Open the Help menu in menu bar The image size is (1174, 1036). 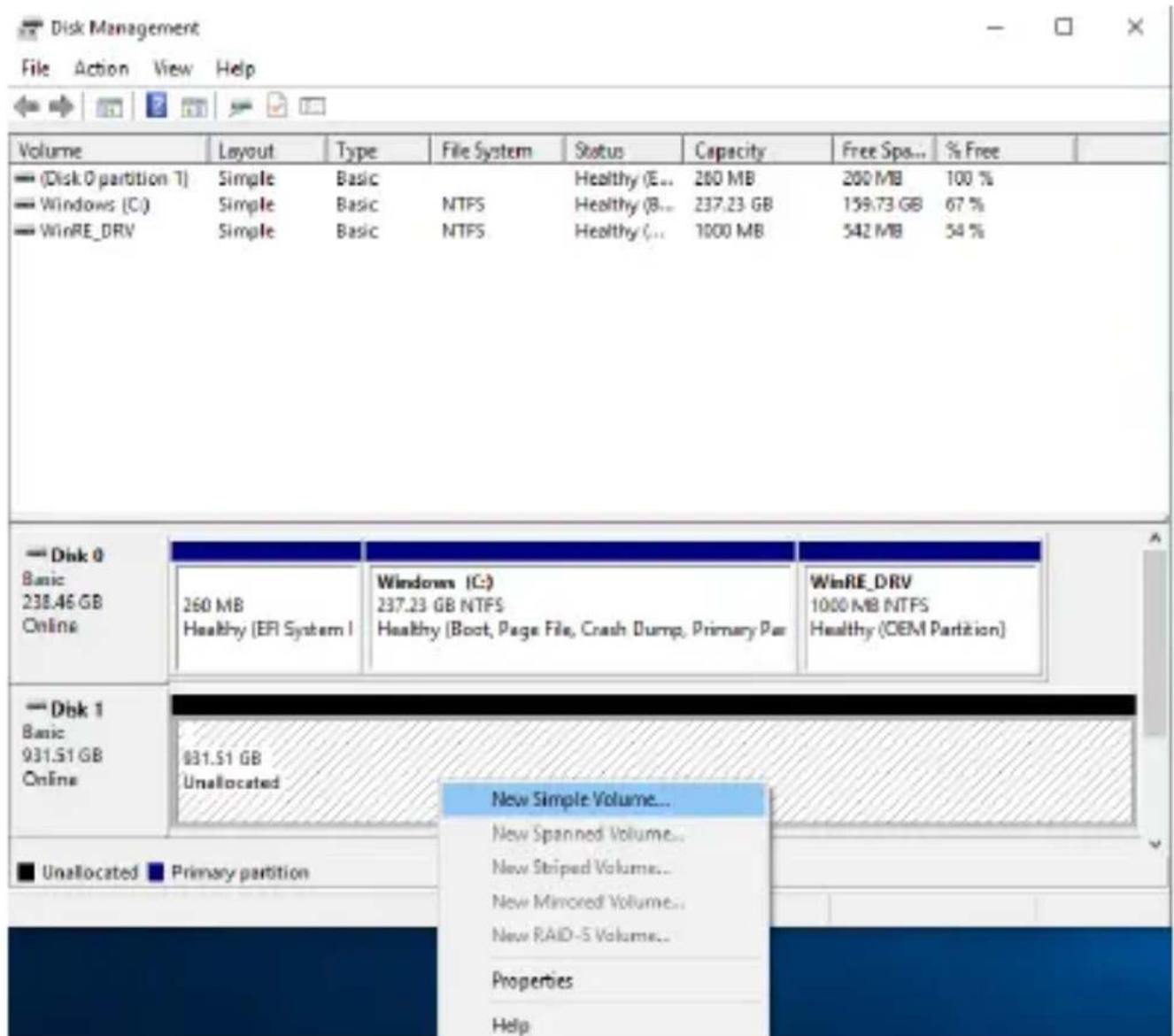click(x=235, y=68)
